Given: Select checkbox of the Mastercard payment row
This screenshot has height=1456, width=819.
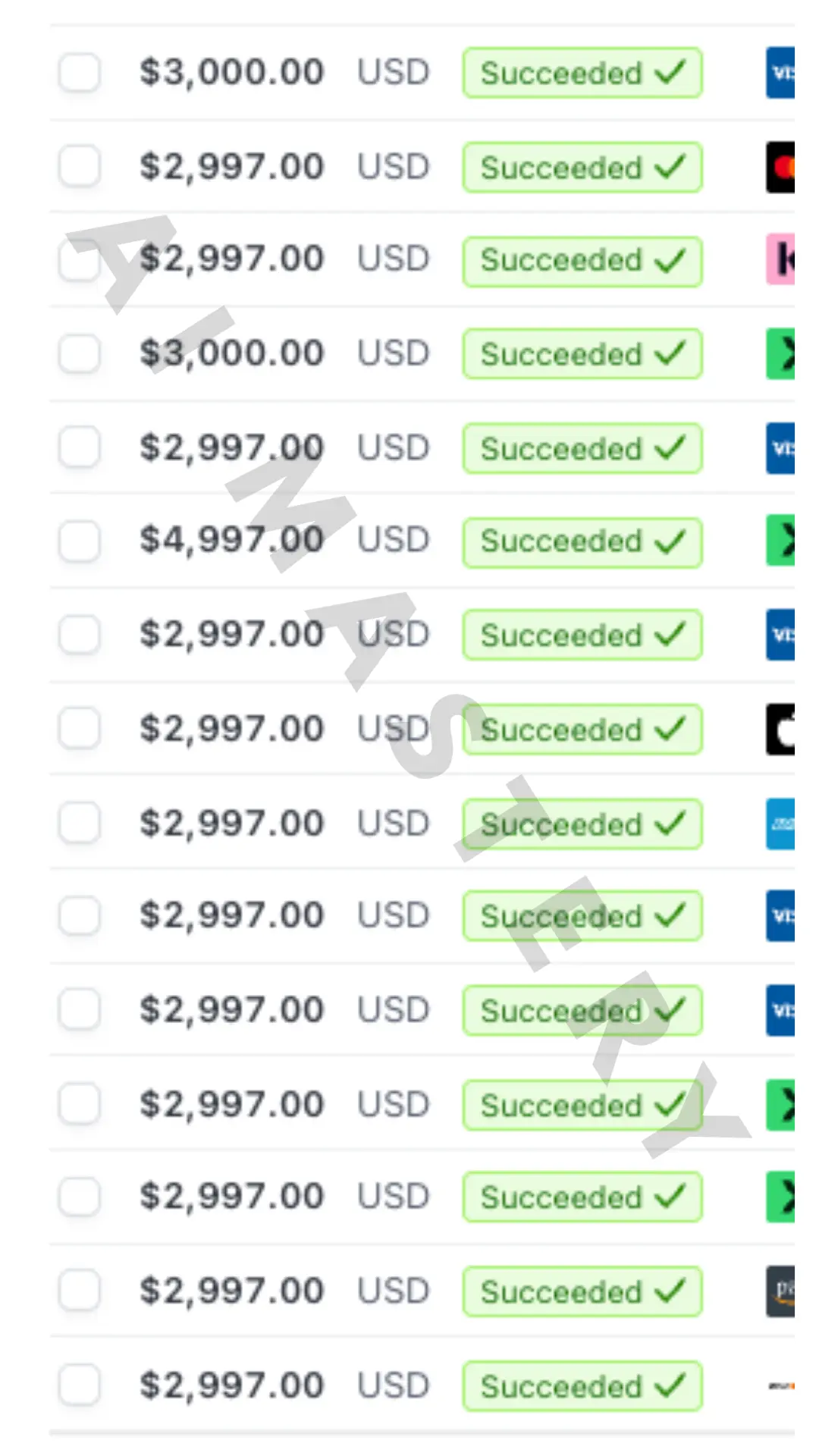Looking at the screenshot, I should pos(80,167).
